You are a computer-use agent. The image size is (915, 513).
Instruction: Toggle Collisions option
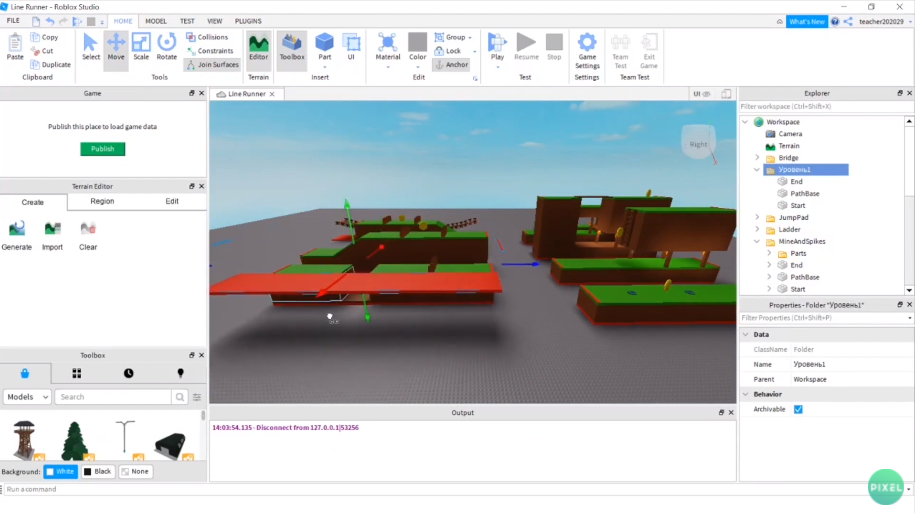click(207, 37)
